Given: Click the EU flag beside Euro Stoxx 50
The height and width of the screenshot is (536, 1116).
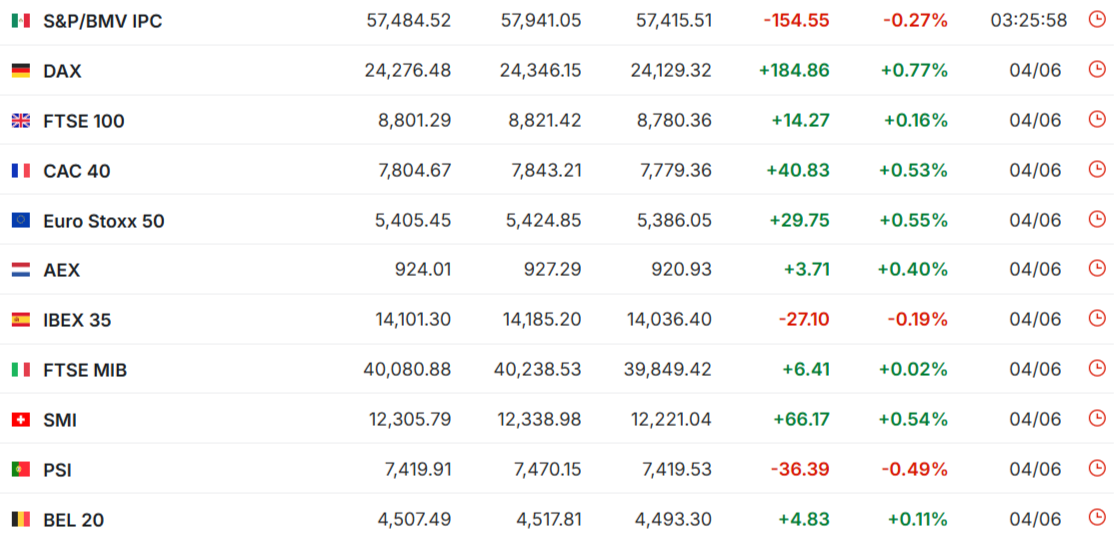Looking at the screenshot, I should click(21, 221).
